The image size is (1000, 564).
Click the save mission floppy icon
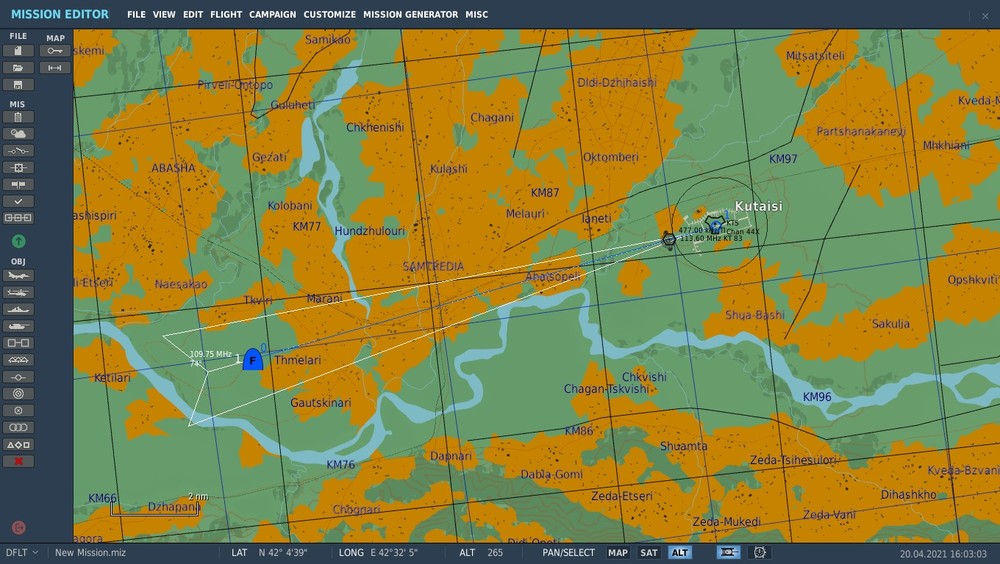[18, 84]
